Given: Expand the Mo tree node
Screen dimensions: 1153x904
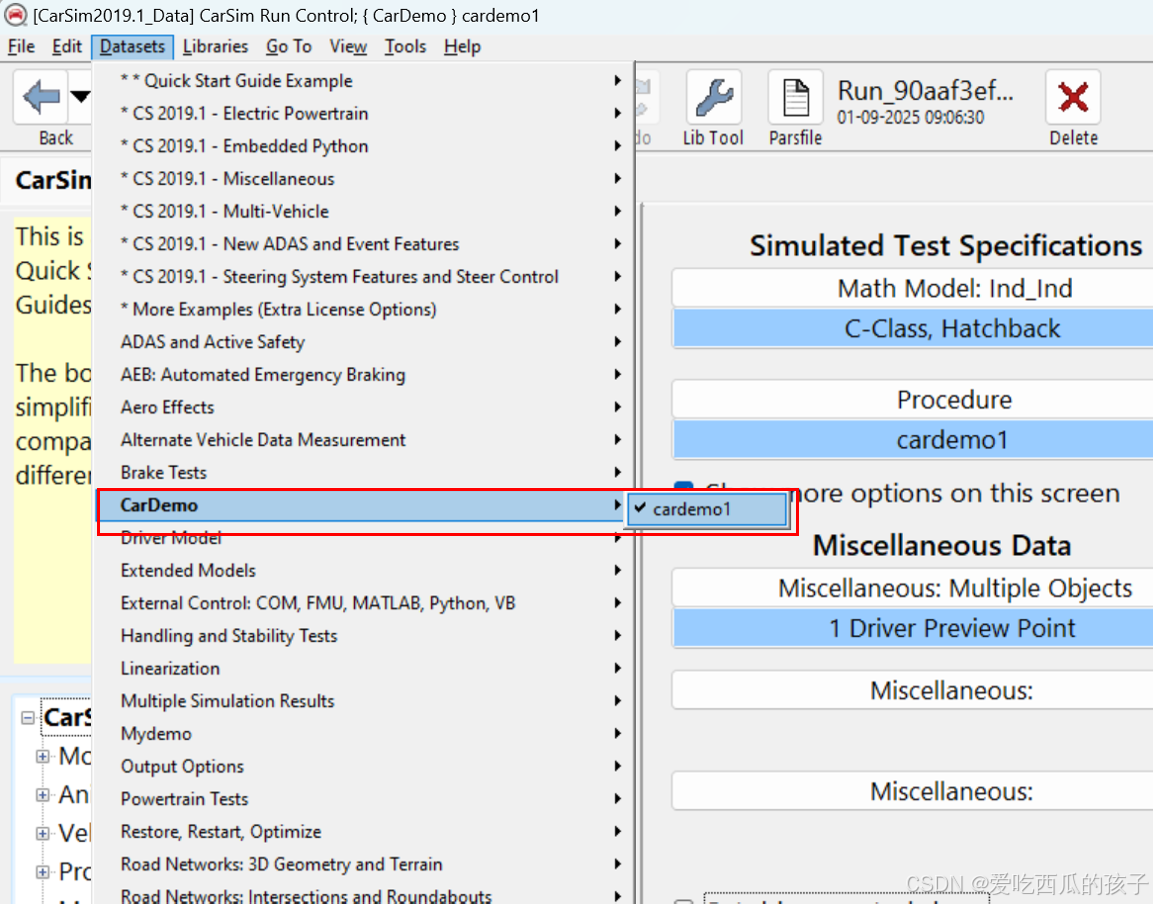Looking at the screenshot, I should 43,756.
